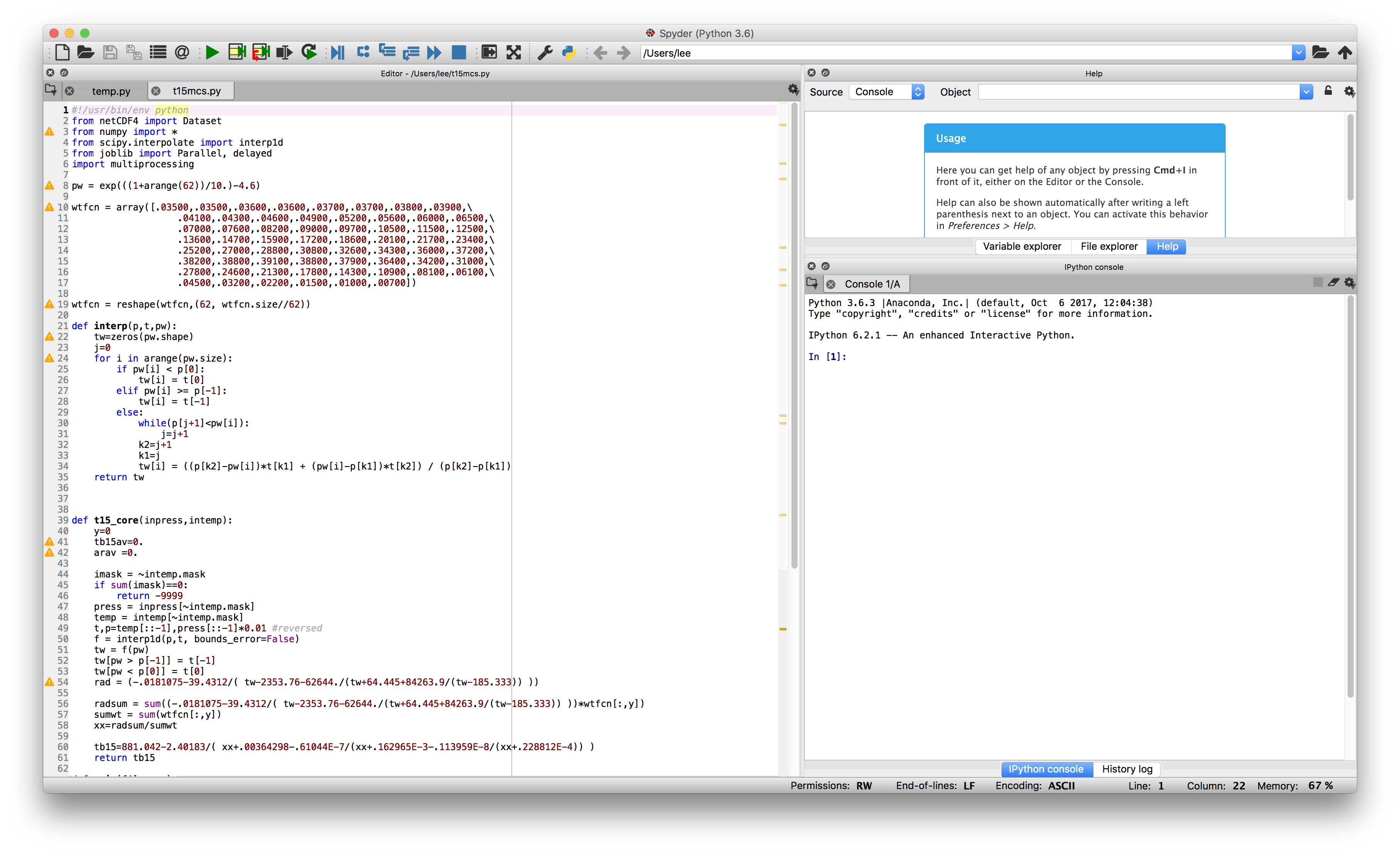Image resolution: width=1400 pixels, height=855 pixels.
Task: Stop the current command in IPython console
Action: 1318,283
